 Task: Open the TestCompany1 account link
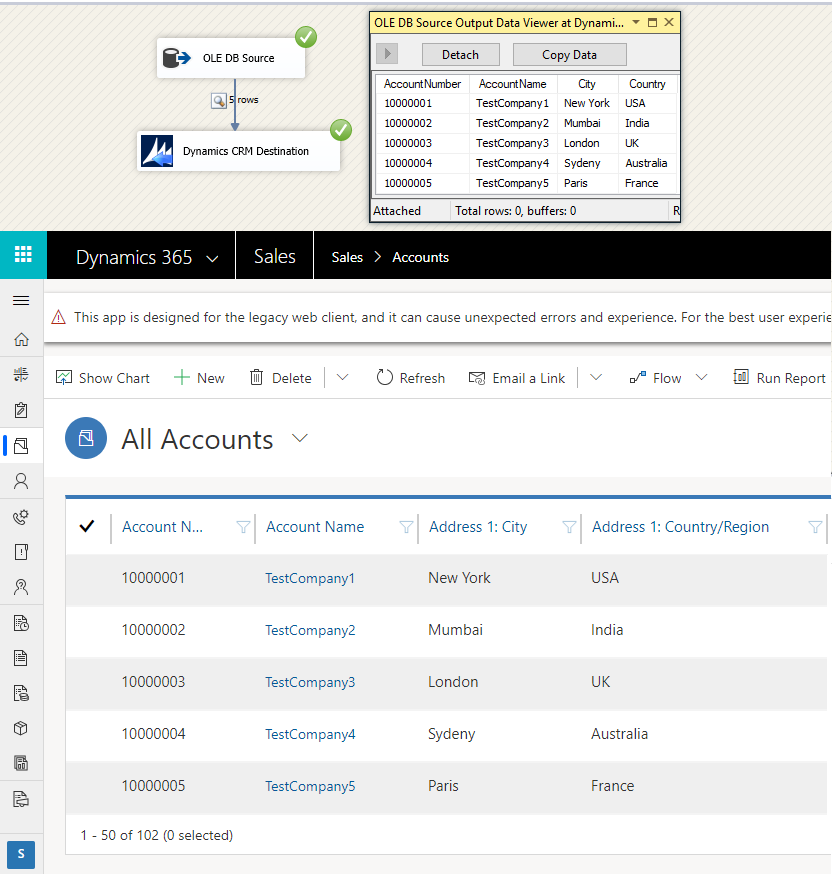[310, 579]
